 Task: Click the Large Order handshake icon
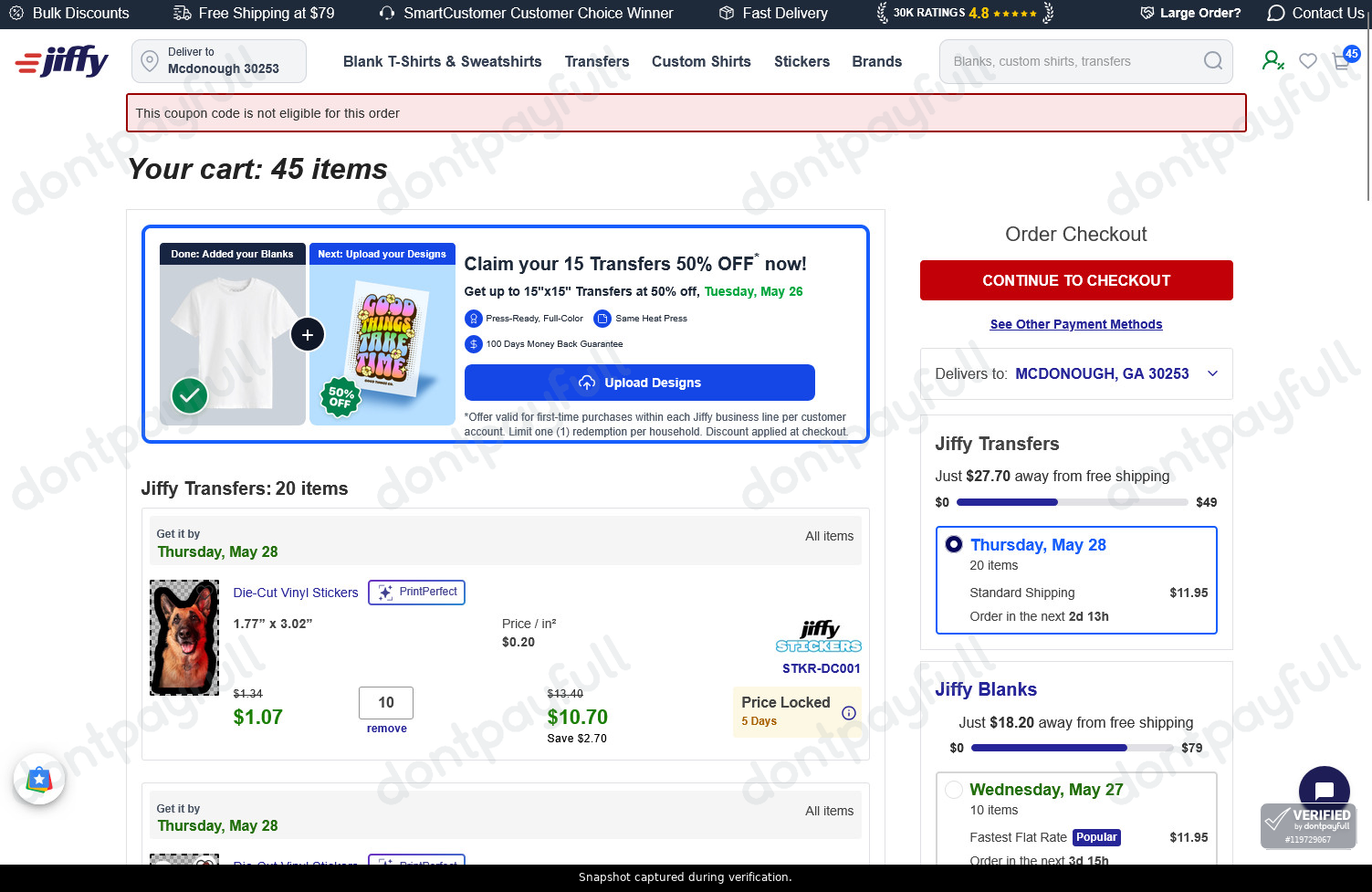click(1147, 13)
